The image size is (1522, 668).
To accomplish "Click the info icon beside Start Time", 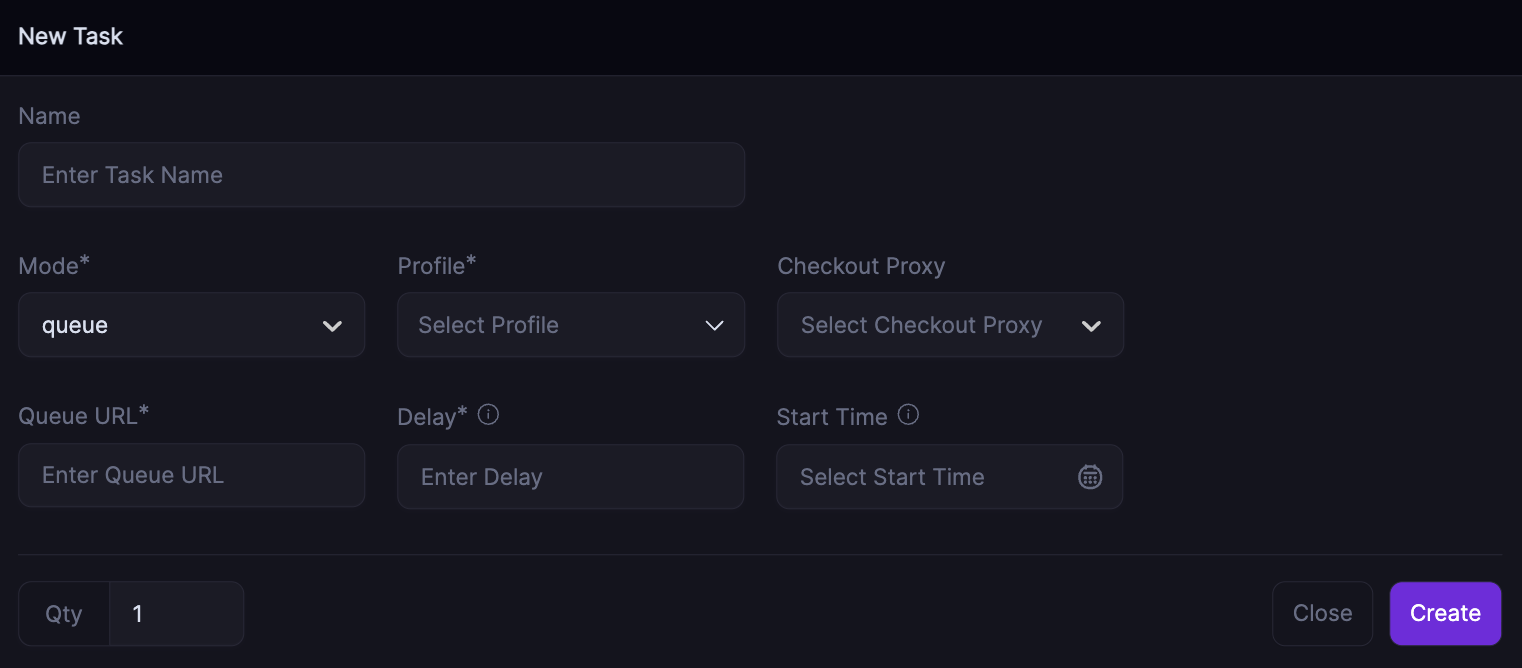I will tap(908, 415).
